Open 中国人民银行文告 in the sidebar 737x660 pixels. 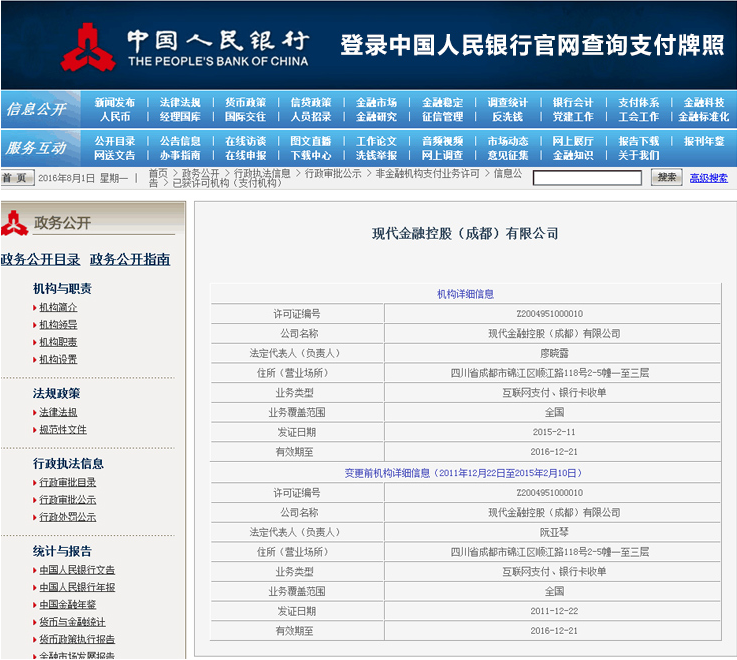[x=77, y=570]
